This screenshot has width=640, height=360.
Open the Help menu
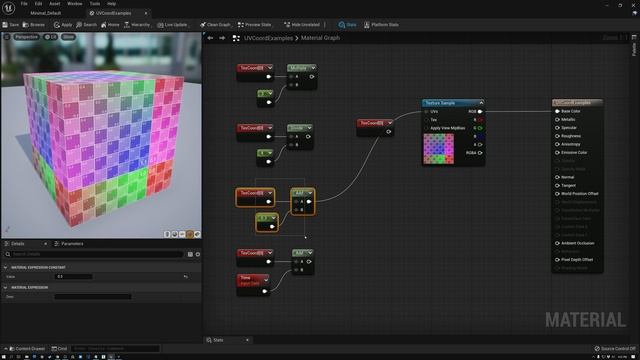pos(111,4)
